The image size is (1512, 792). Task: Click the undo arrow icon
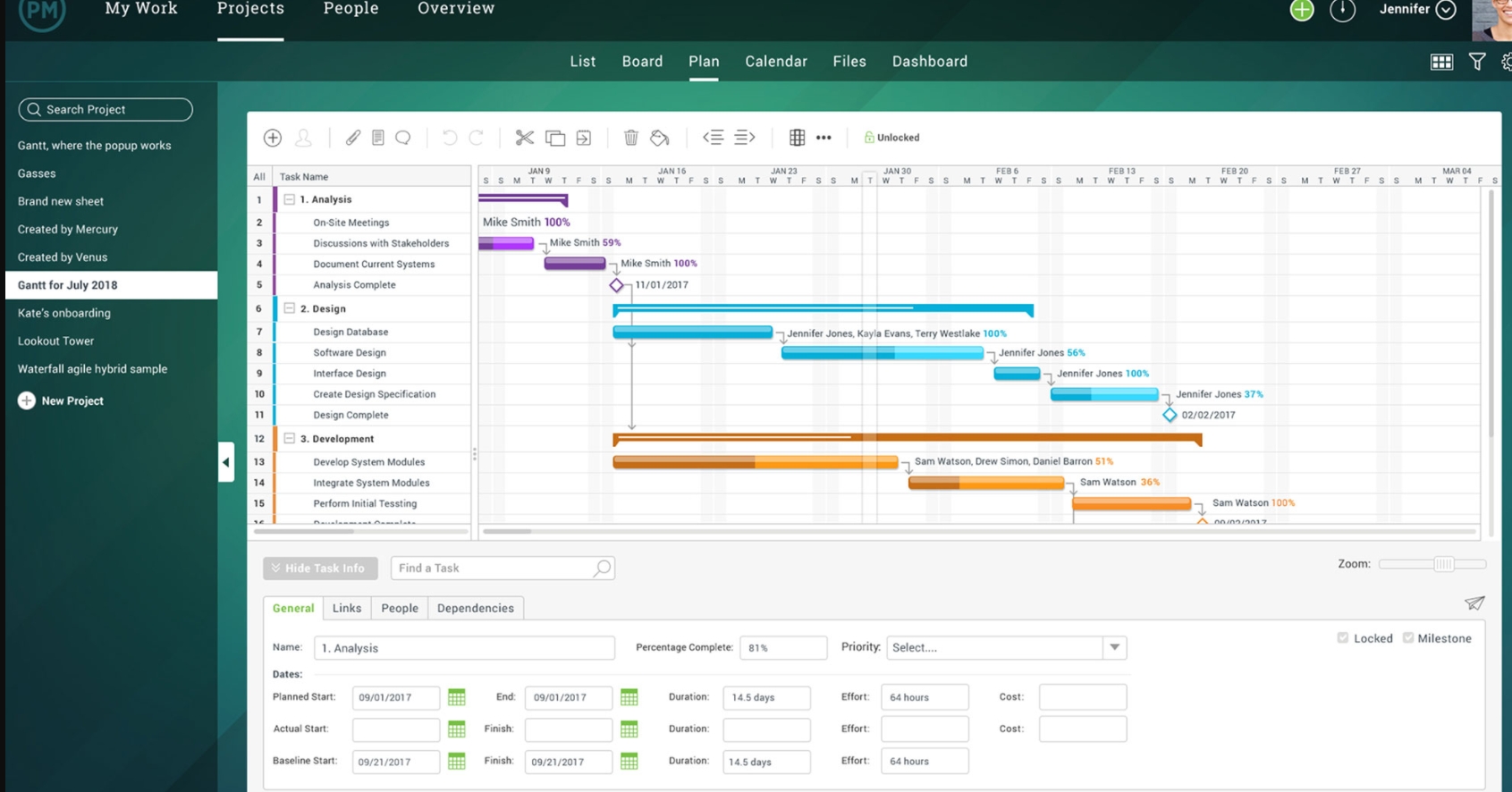(x=450, y=138)
